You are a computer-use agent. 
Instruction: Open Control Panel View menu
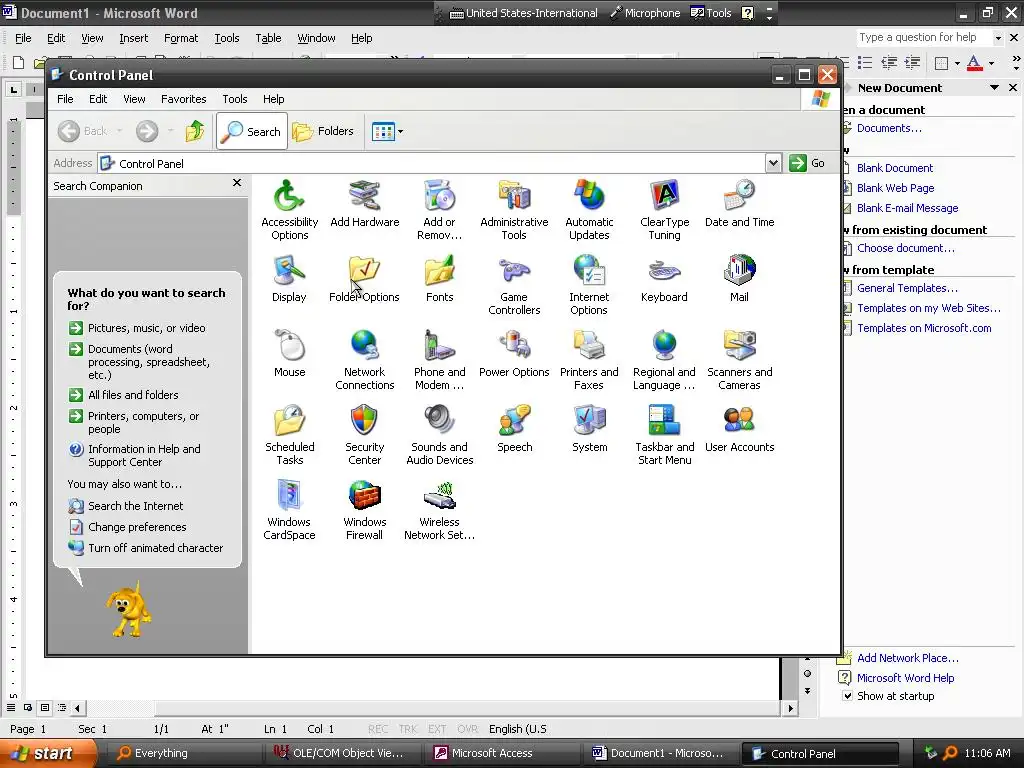[x=134, y=99]
